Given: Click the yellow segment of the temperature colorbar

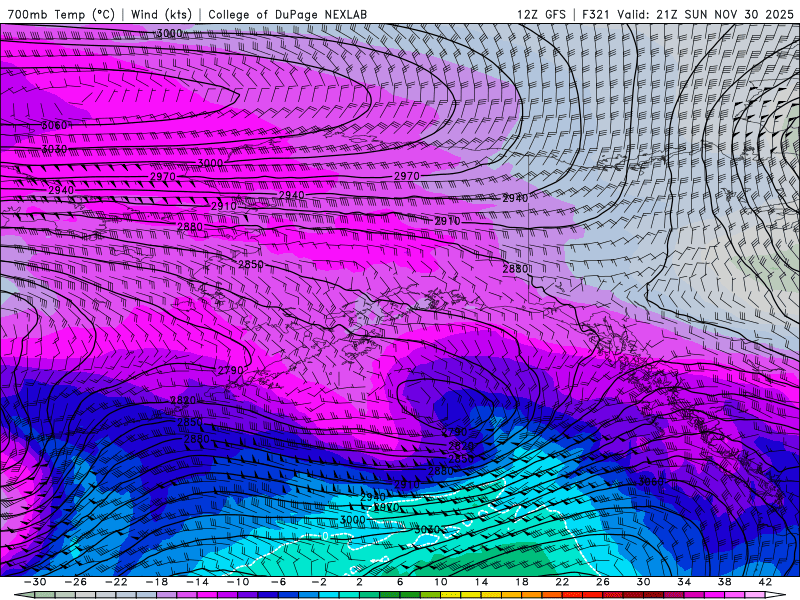Looking at the screenshot, I should click(471, 595).
